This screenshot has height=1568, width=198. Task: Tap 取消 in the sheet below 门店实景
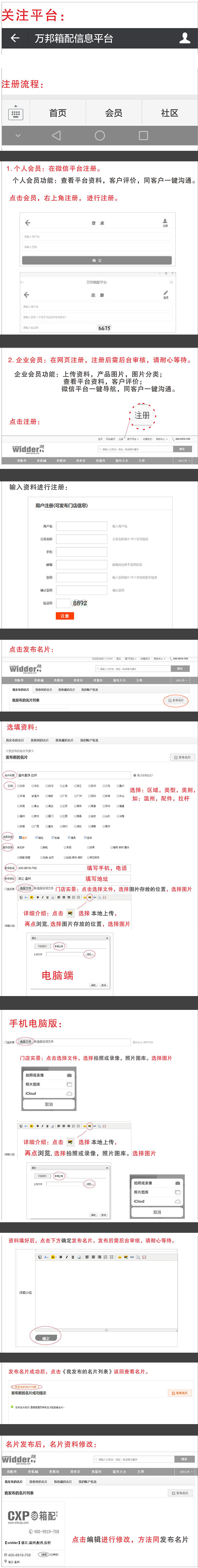point(49,1104)
